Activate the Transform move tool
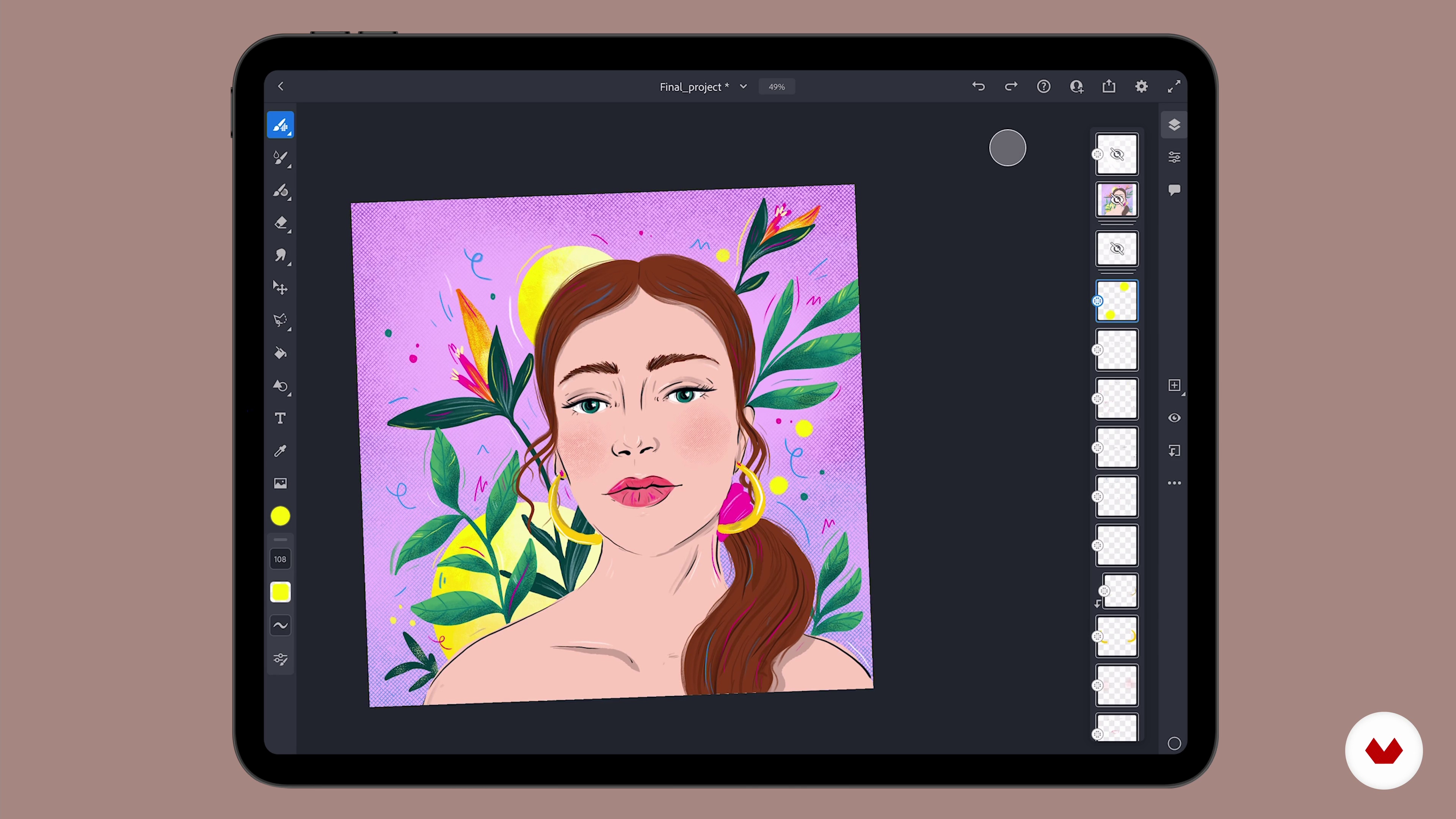This screenshot has height=819, width=1456. [280, 288]
